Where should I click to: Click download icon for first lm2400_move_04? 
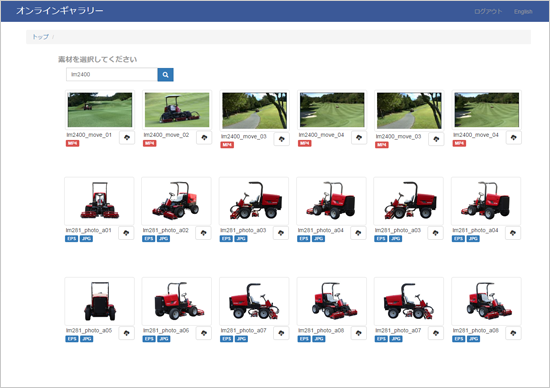point(359,138)
